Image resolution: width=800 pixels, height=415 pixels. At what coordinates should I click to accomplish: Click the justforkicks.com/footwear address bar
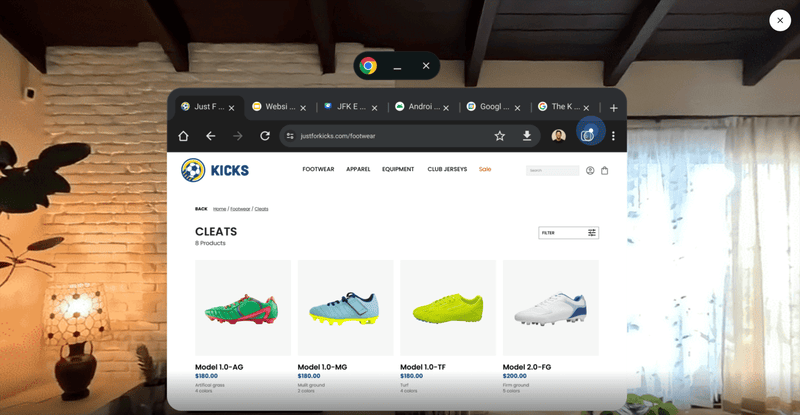(410, 136)
